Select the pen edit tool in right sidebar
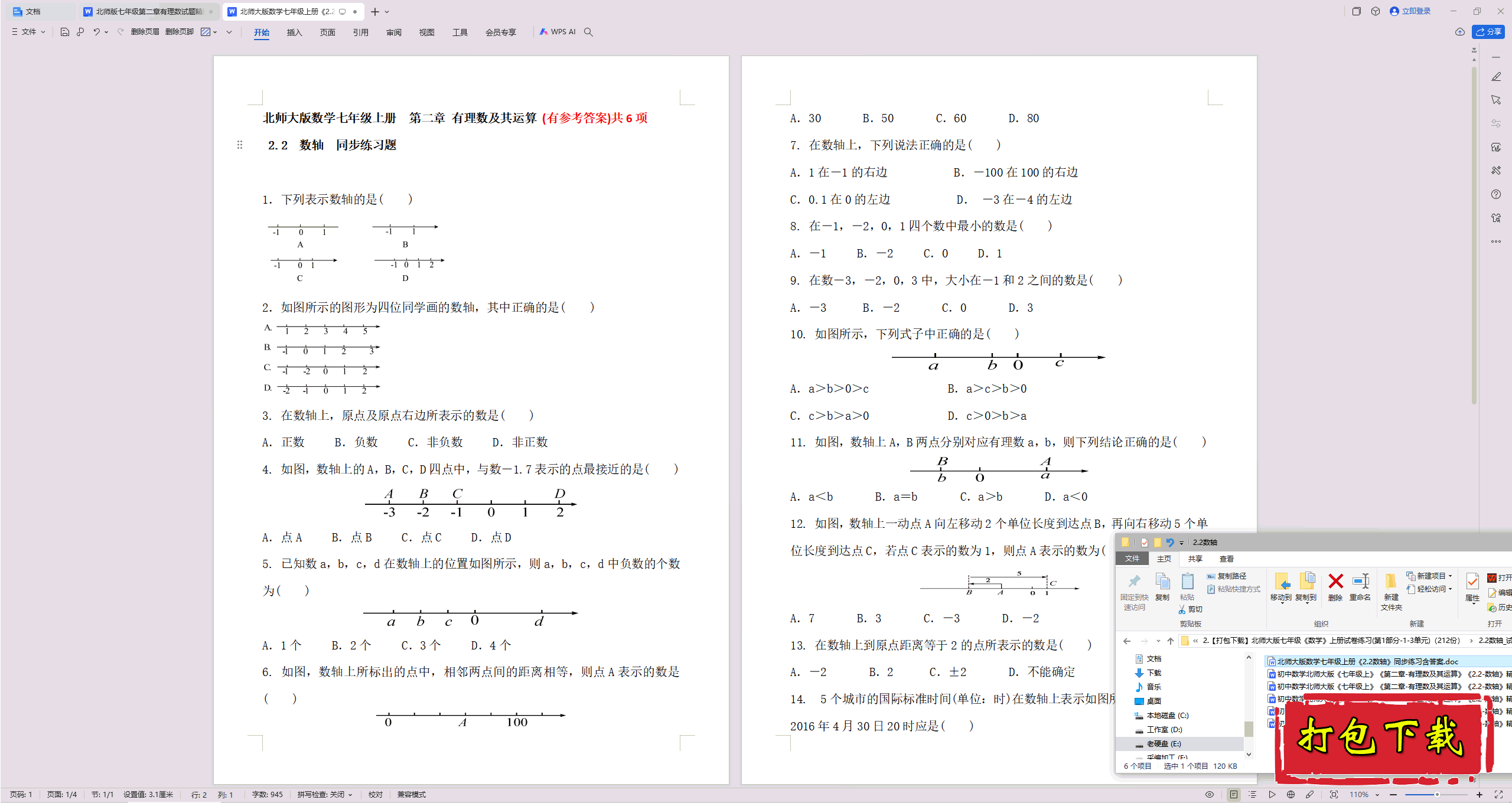Image resolution: width=1512 pixels, height=803 pixels. coord(1496,77)
